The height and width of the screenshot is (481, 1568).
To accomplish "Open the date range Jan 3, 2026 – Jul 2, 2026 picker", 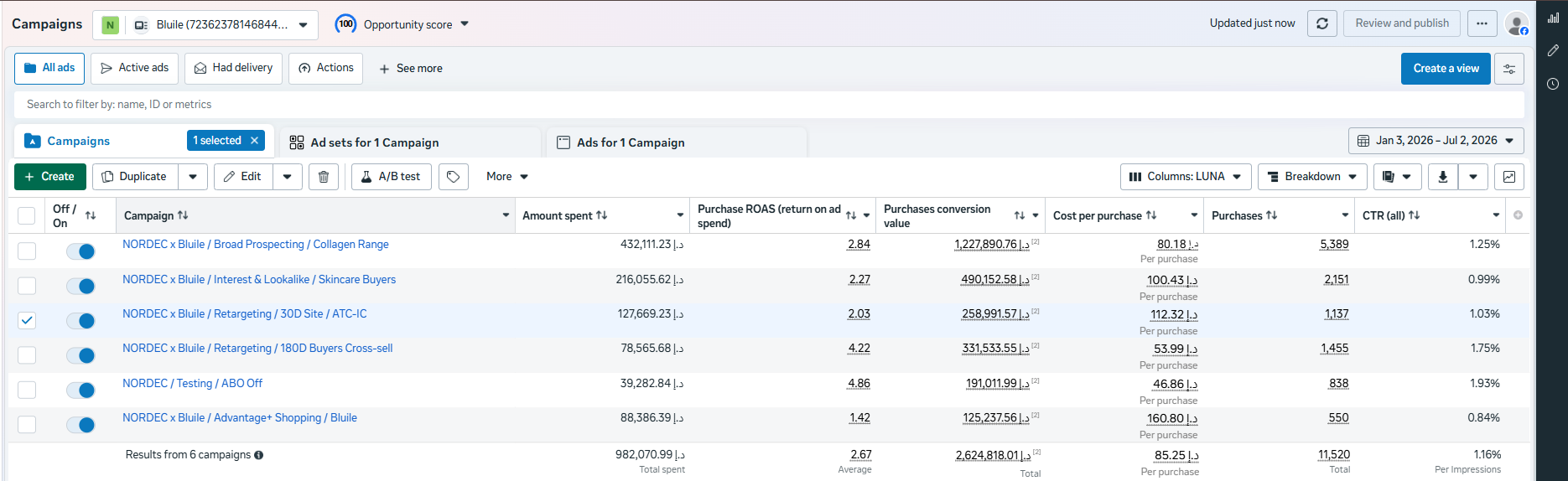I will (1436, 141).
